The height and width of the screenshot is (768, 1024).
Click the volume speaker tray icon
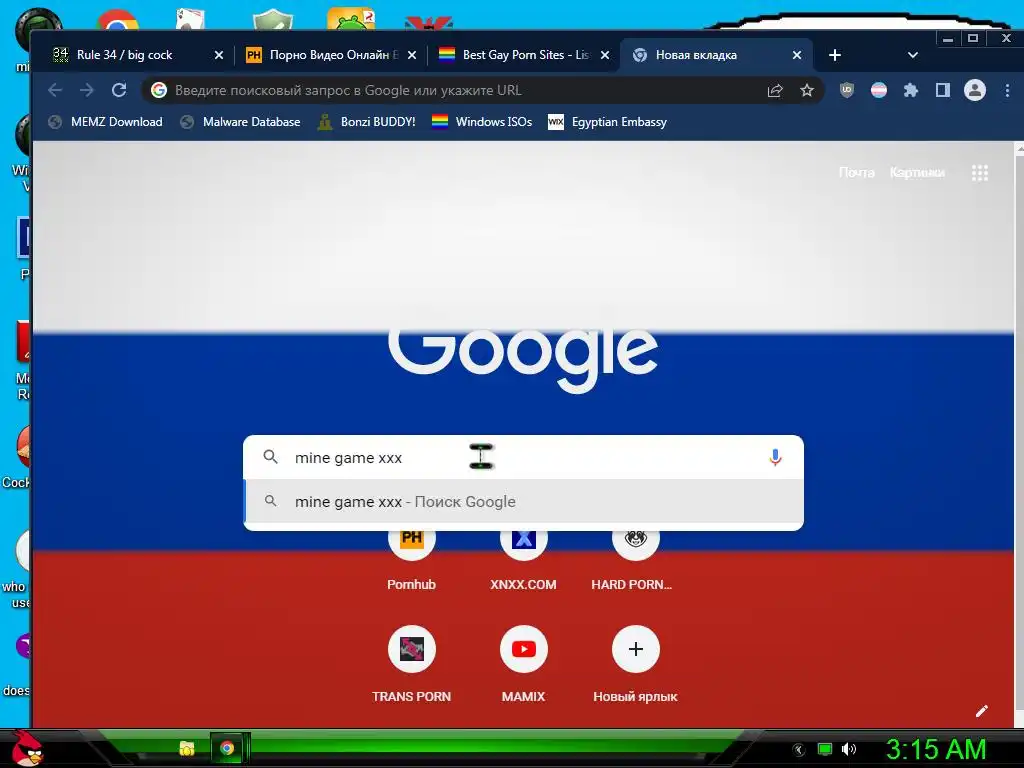849,749
